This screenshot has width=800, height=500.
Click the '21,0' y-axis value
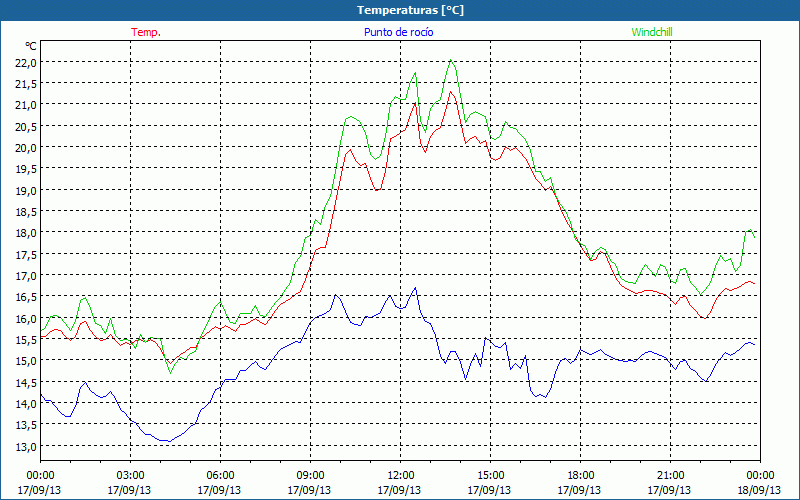pos(26,105)
